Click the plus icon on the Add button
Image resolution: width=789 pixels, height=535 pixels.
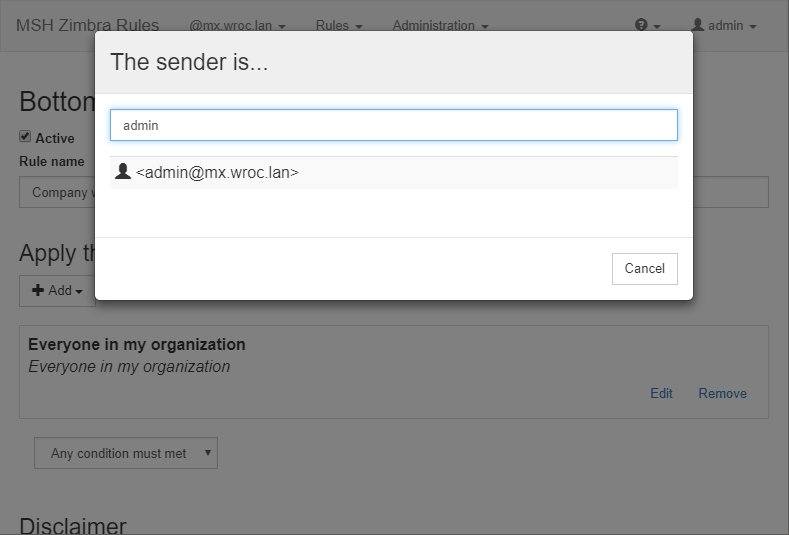(x=38, y=290)
